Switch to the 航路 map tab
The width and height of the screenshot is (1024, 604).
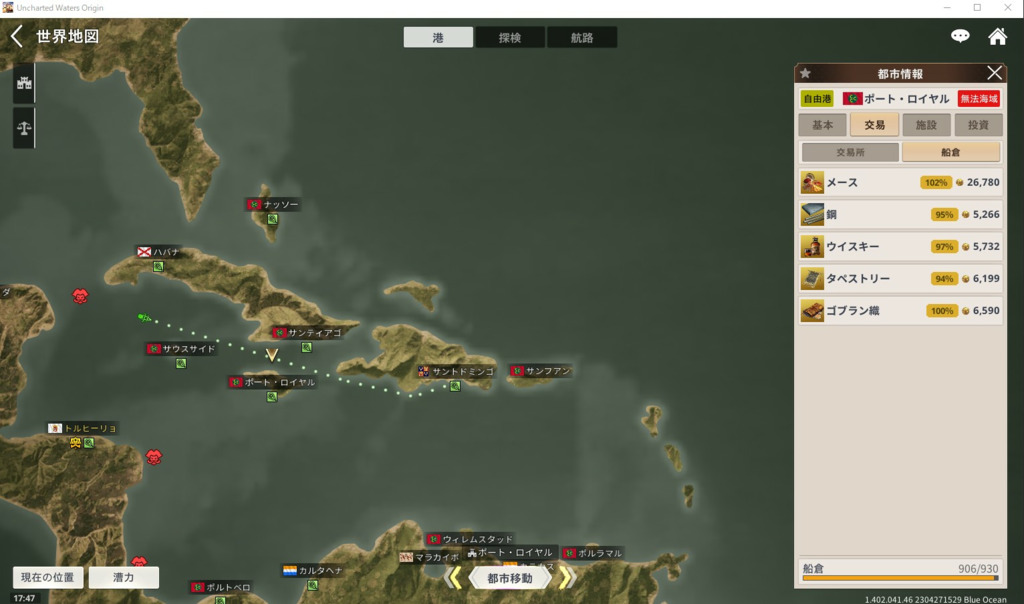pos(582,37)
